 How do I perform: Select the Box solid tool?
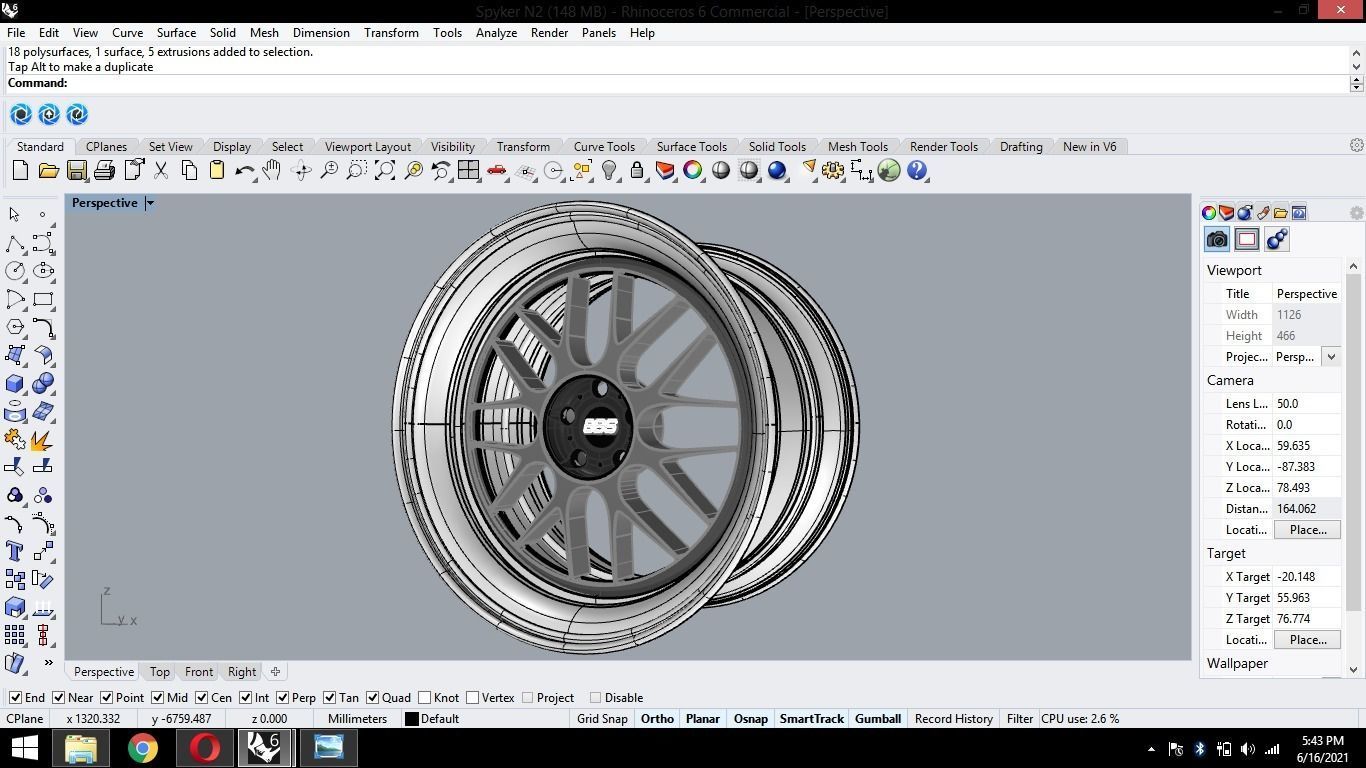[x=15, y=383]
